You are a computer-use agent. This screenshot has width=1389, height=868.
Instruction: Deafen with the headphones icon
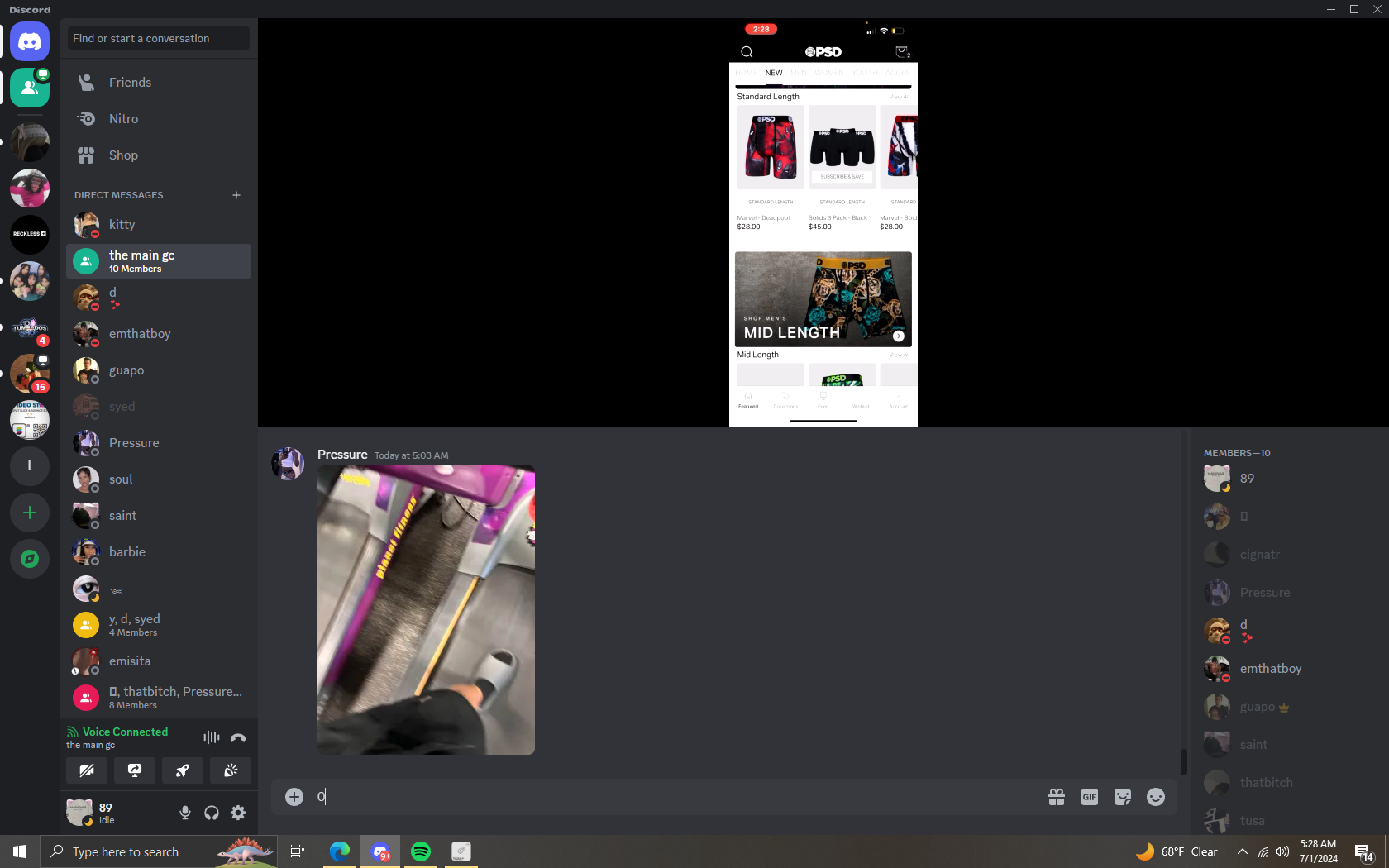click(212, 813)
